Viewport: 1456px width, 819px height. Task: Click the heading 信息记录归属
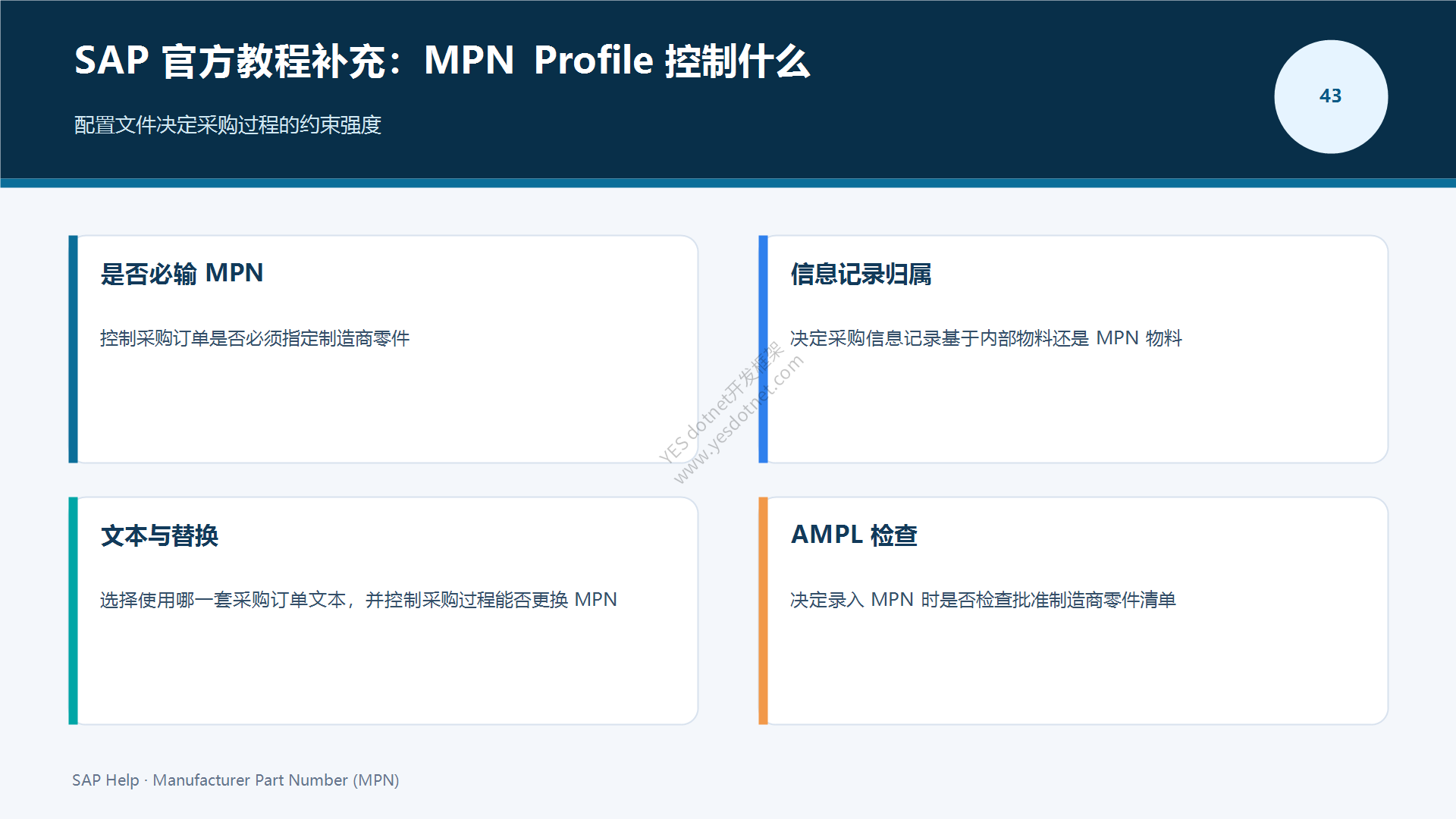click(x=861, y=274)
